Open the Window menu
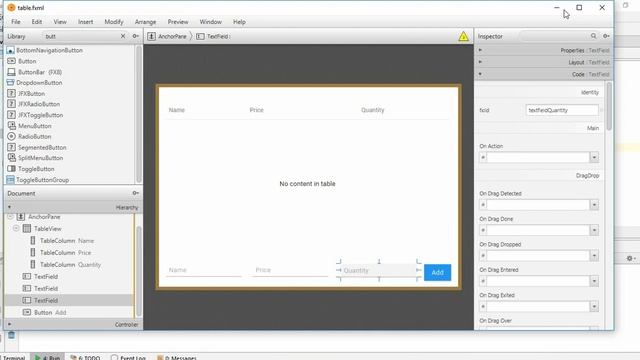The width and height of the screenshot is (640, 360). pos(210,22)
